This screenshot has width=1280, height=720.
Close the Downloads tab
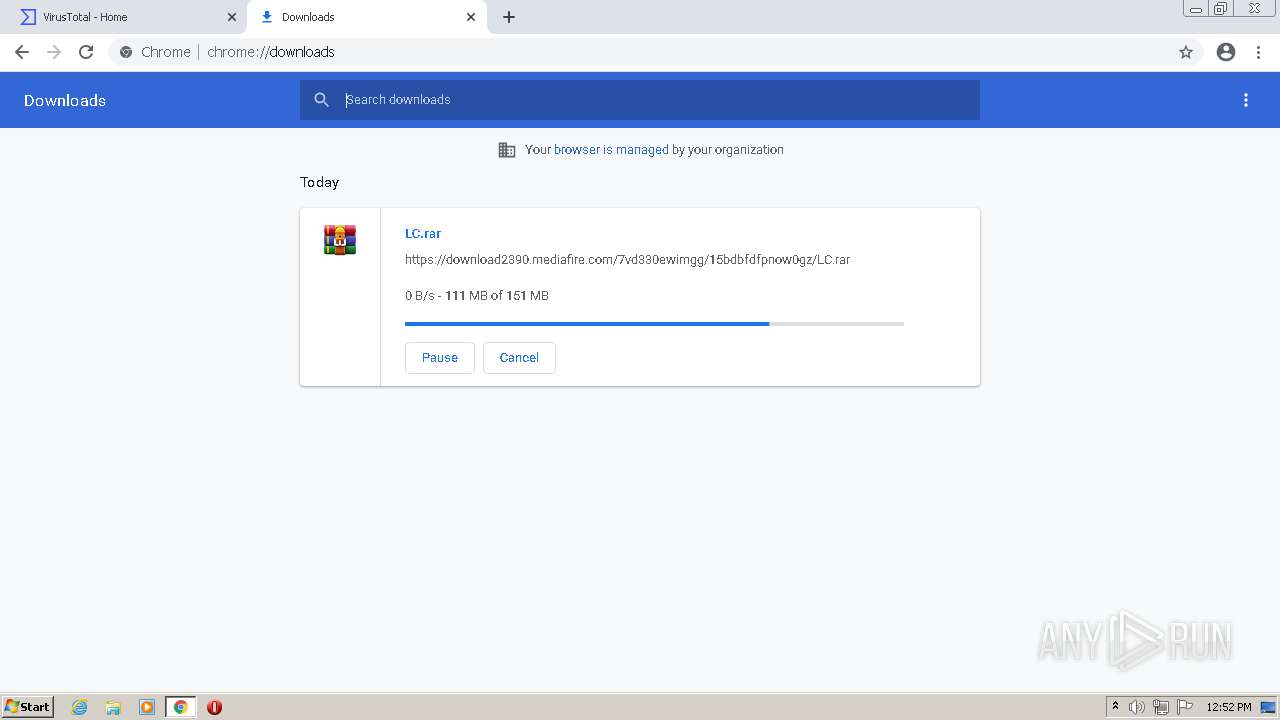pyautogui.click(x=471, y=17)
